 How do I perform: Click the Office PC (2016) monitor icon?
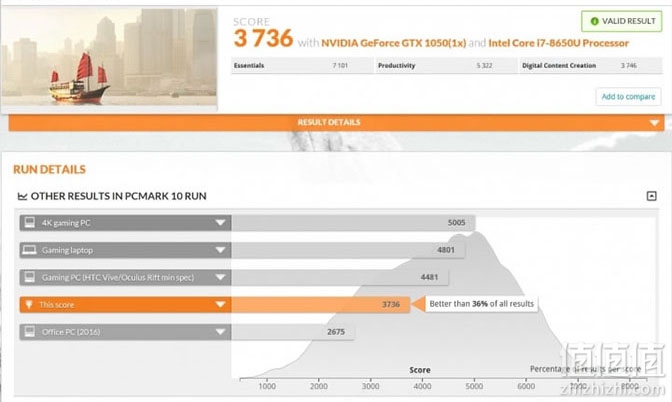[30, 332]
